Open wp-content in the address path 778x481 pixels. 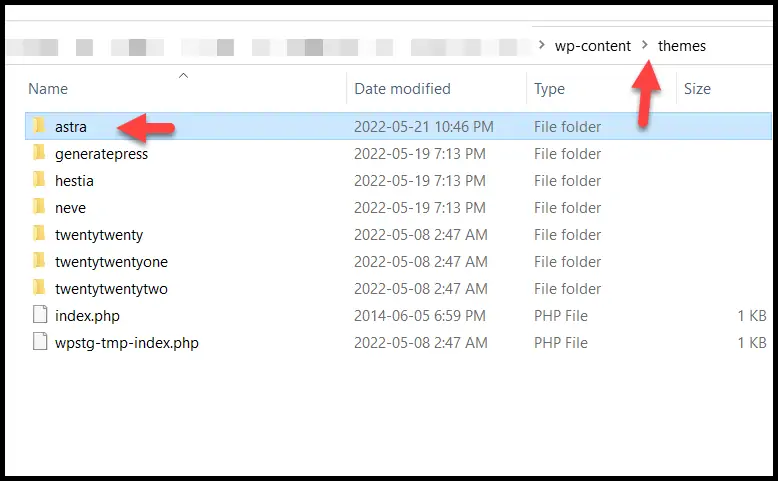(593, 46)
